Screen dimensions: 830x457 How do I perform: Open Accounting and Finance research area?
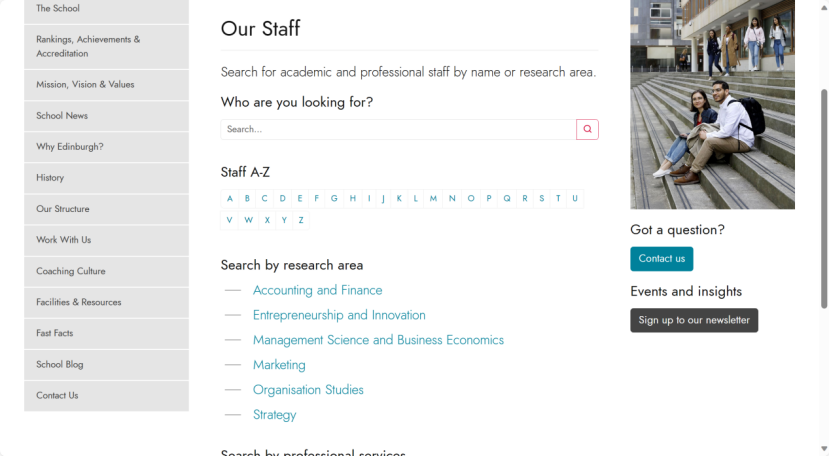click(x=317, y=290)
